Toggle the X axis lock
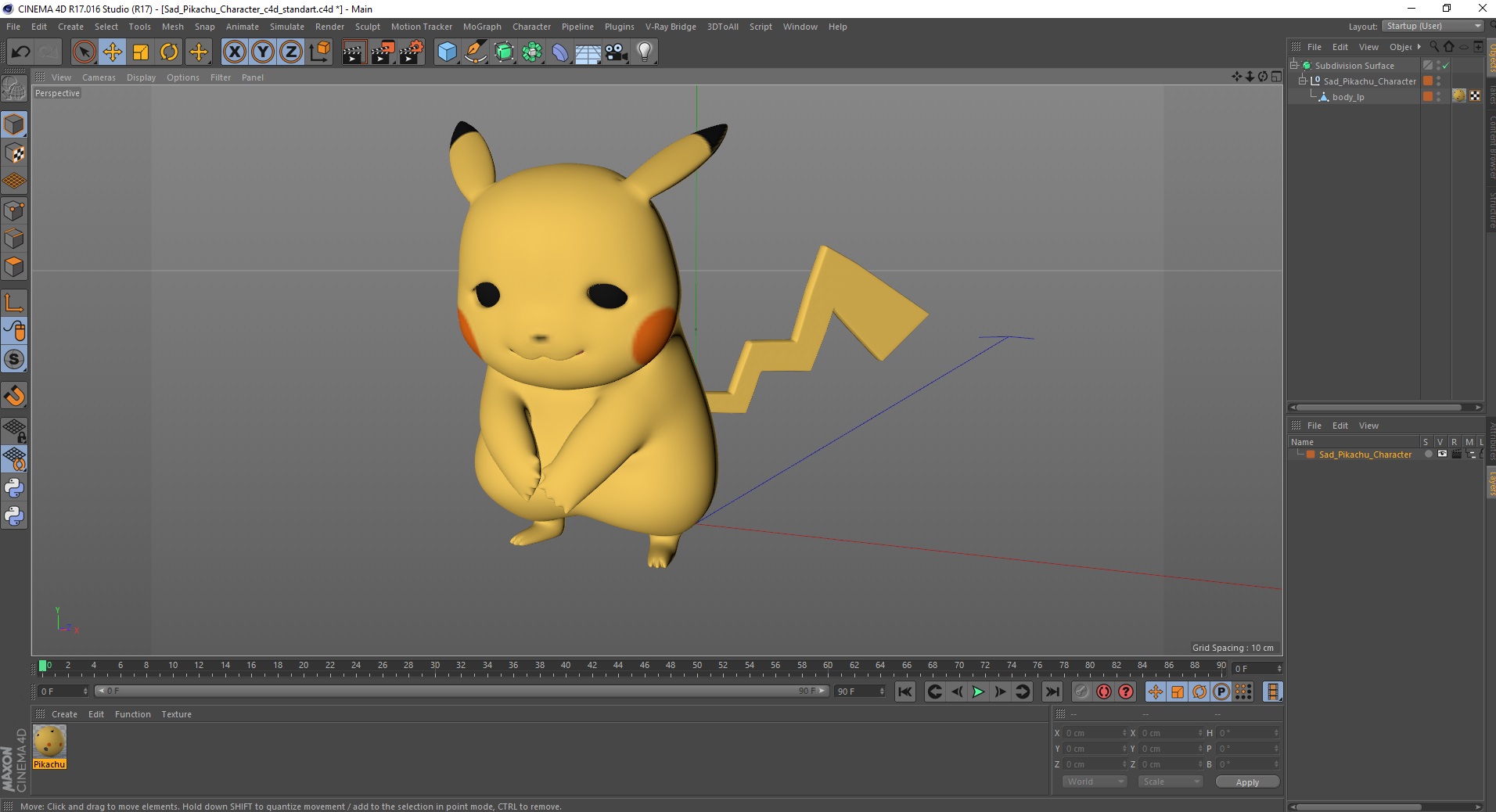This screenshot has width=1496, height=812. point(234,52)
